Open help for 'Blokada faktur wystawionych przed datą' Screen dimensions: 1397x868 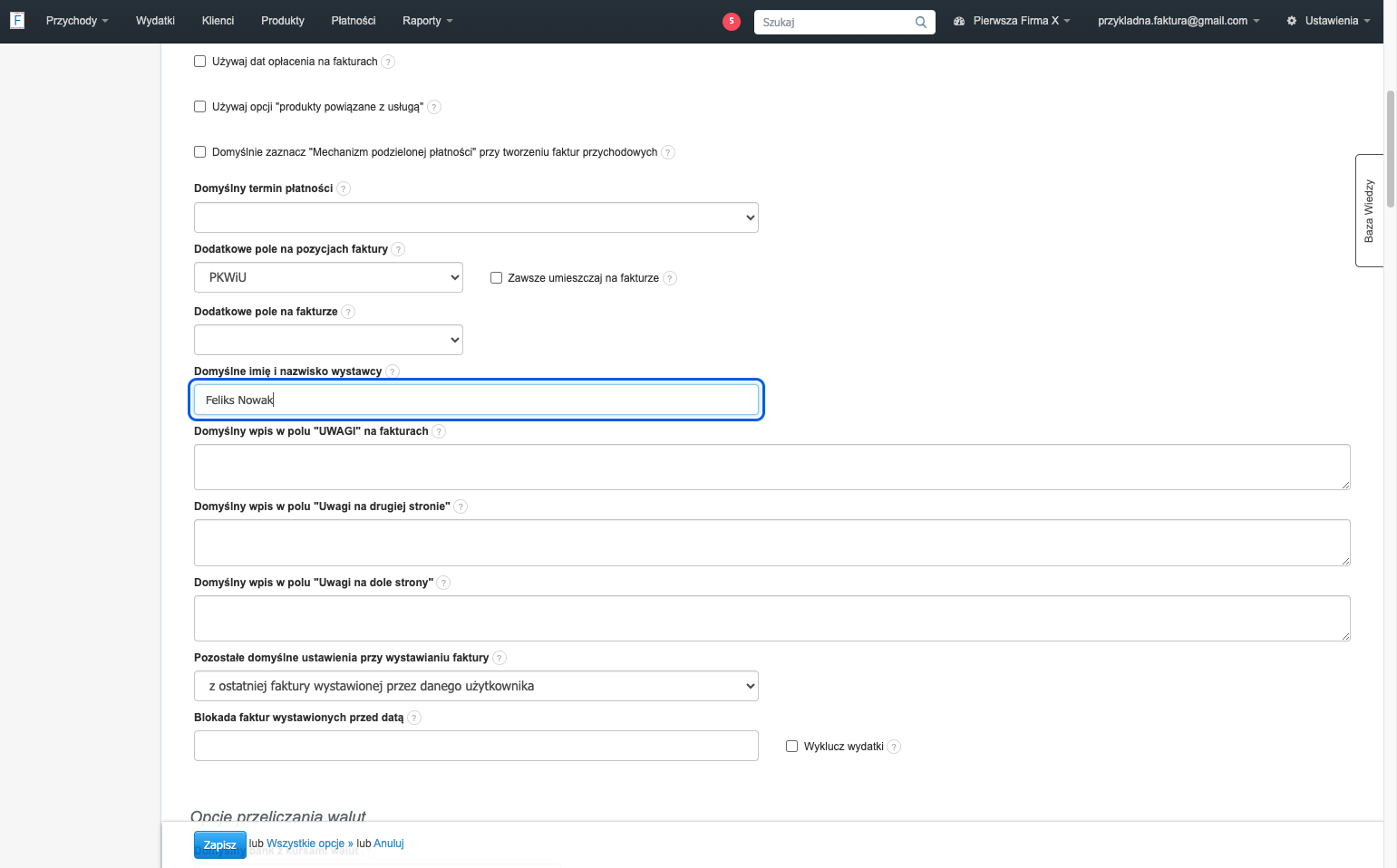coord(414,718)
